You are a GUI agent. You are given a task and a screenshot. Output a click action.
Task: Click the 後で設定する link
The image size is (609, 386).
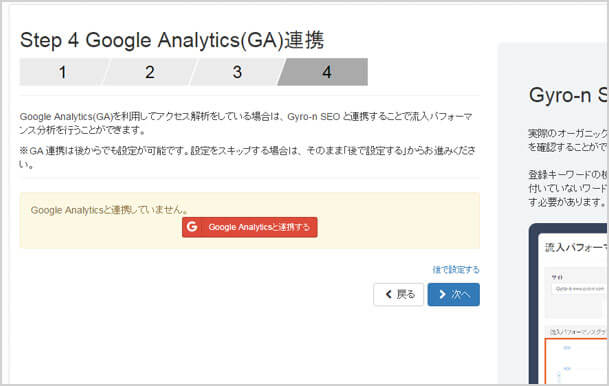[x=456, y=270]
